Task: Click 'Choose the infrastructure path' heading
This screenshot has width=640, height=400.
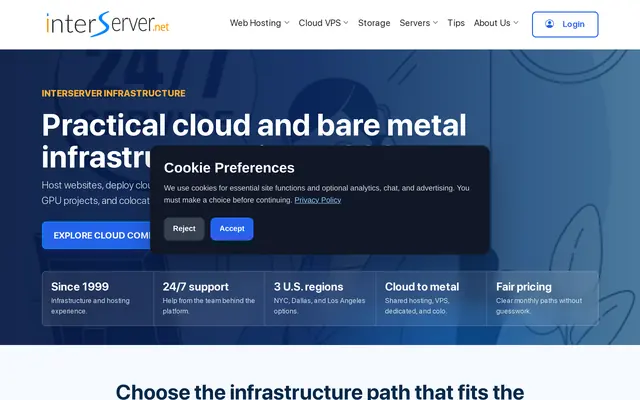Action: click(x=320, y=391)
